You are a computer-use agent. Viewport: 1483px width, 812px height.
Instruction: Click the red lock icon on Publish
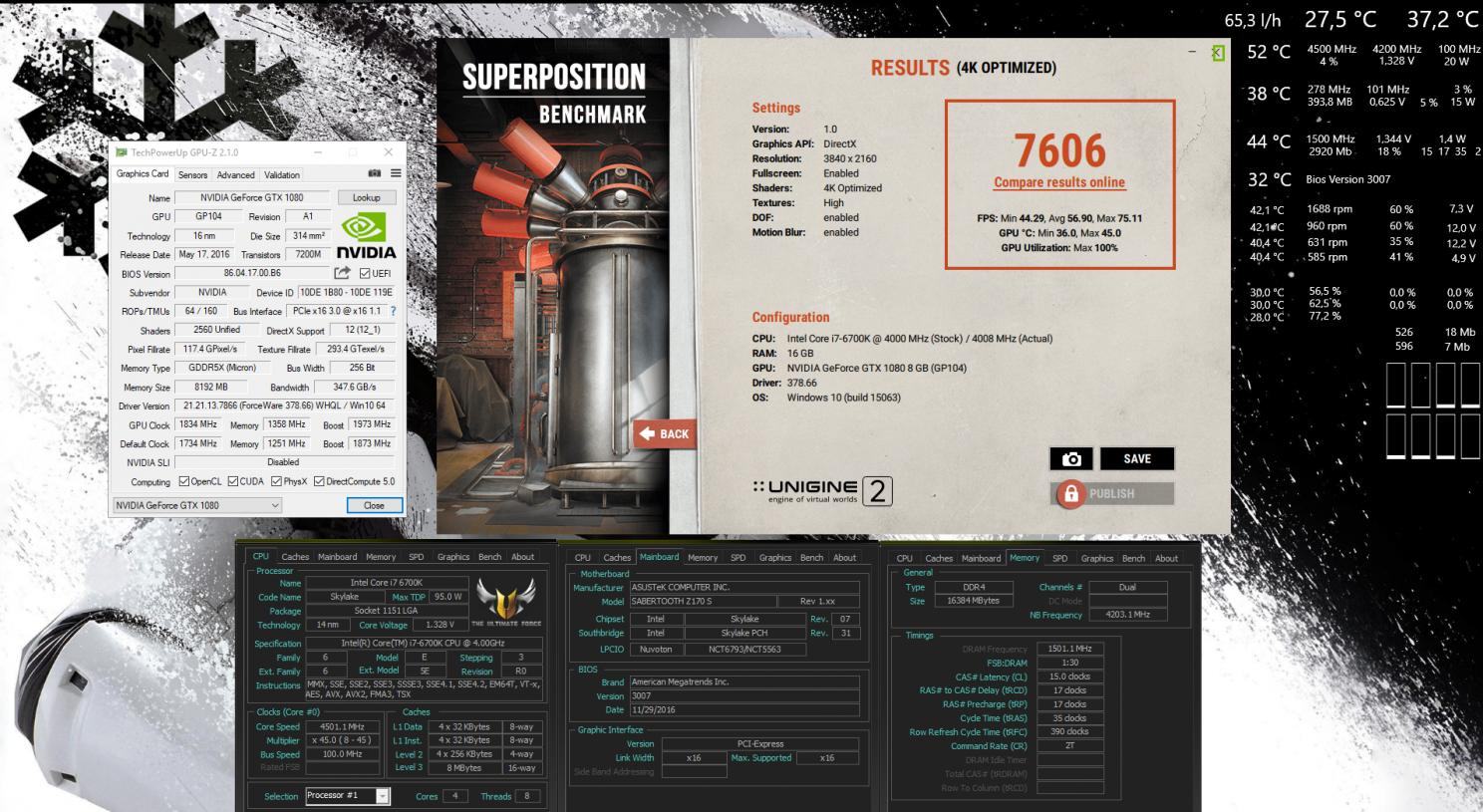coord(1071,493)
